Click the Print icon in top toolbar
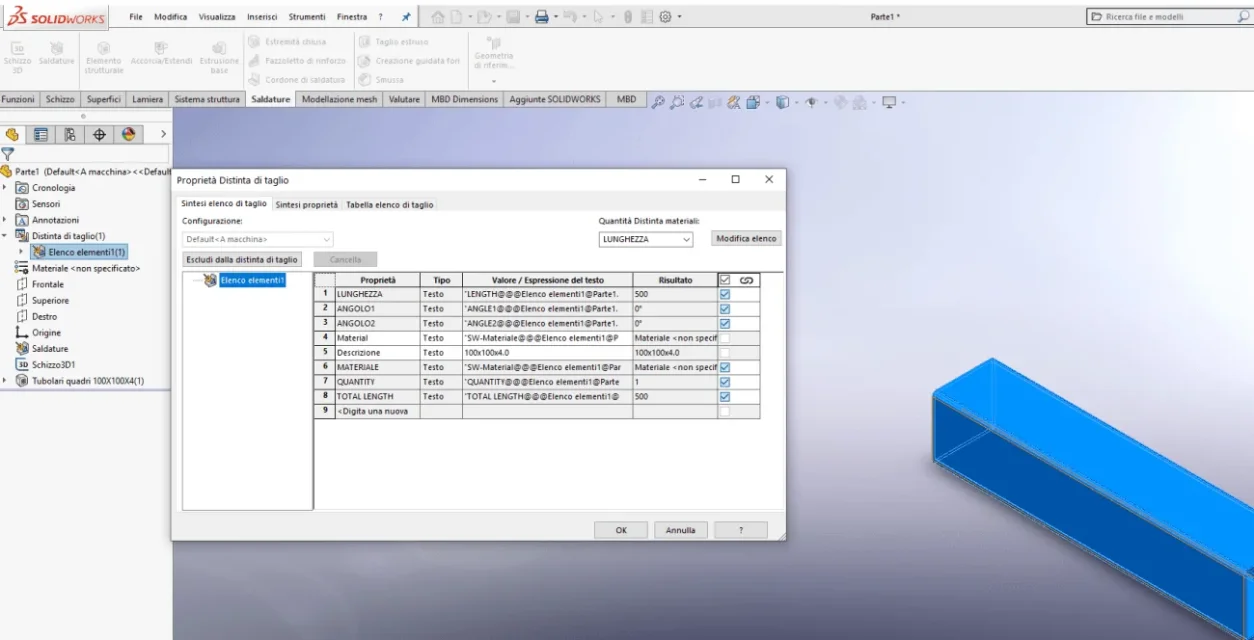This screenshot has height=640, width=1254. click(541, 17)
